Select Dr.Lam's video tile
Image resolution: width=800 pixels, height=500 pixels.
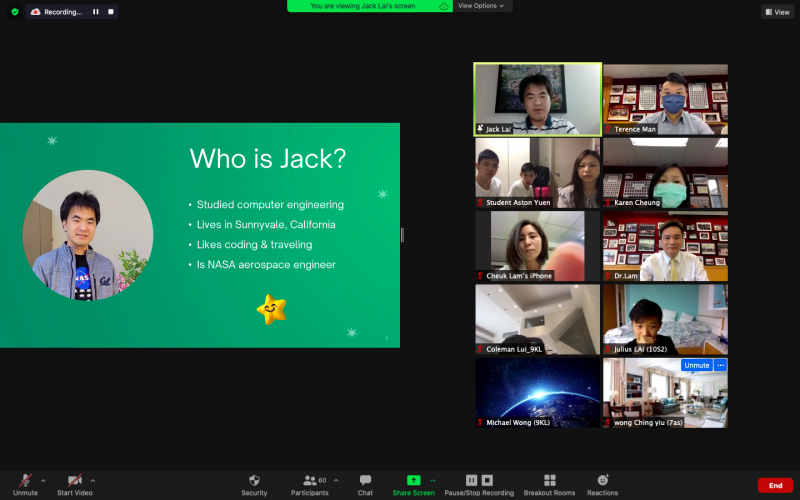(665, 246)
